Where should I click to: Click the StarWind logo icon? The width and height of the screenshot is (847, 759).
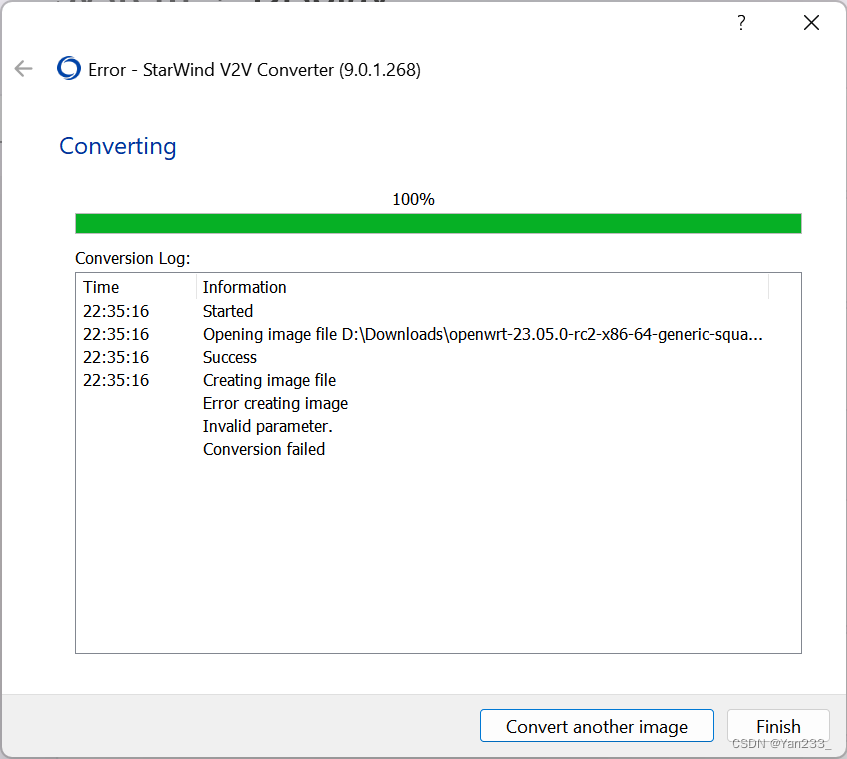69,69
